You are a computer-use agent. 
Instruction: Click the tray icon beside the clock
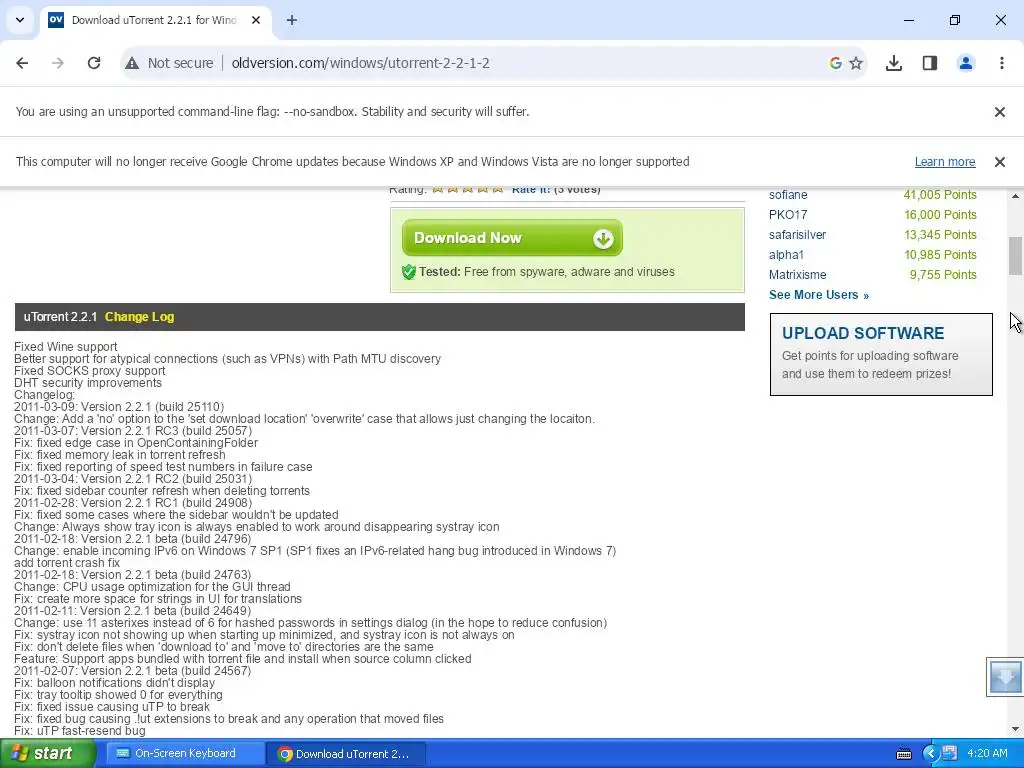950,754
